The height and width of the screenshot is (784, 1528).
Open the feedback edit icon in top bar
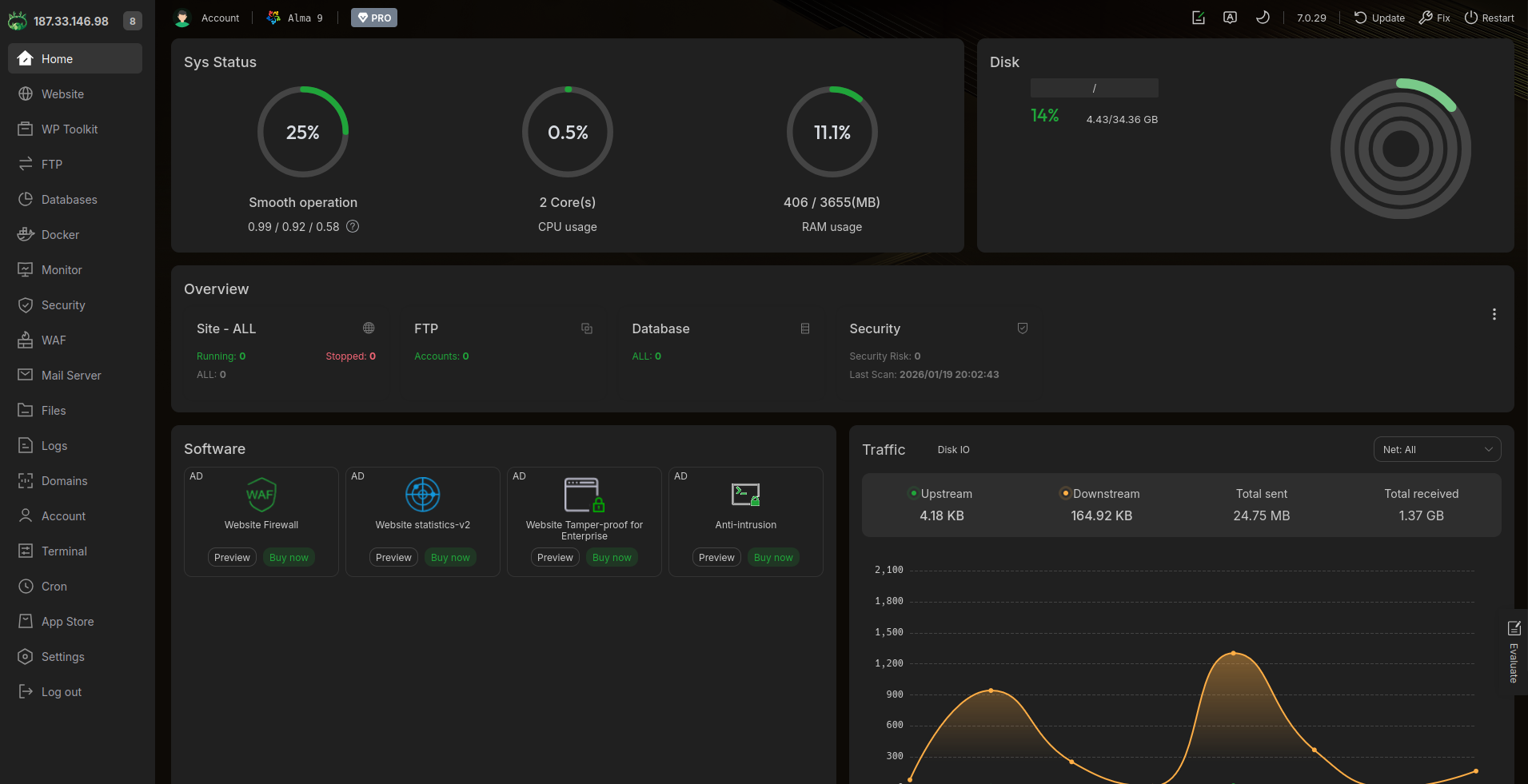point(1198,18)
